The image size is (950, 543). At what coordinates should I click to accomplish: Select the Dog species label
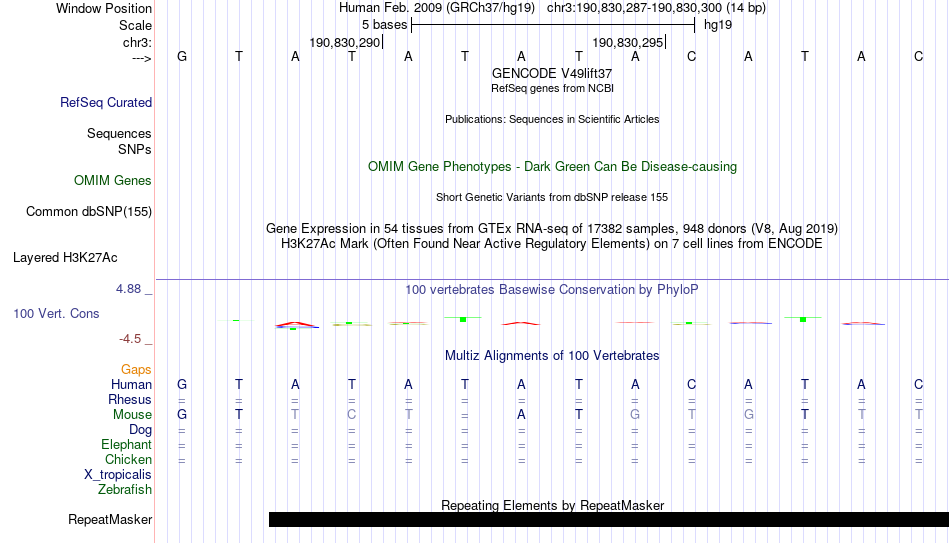click(140, 430)
